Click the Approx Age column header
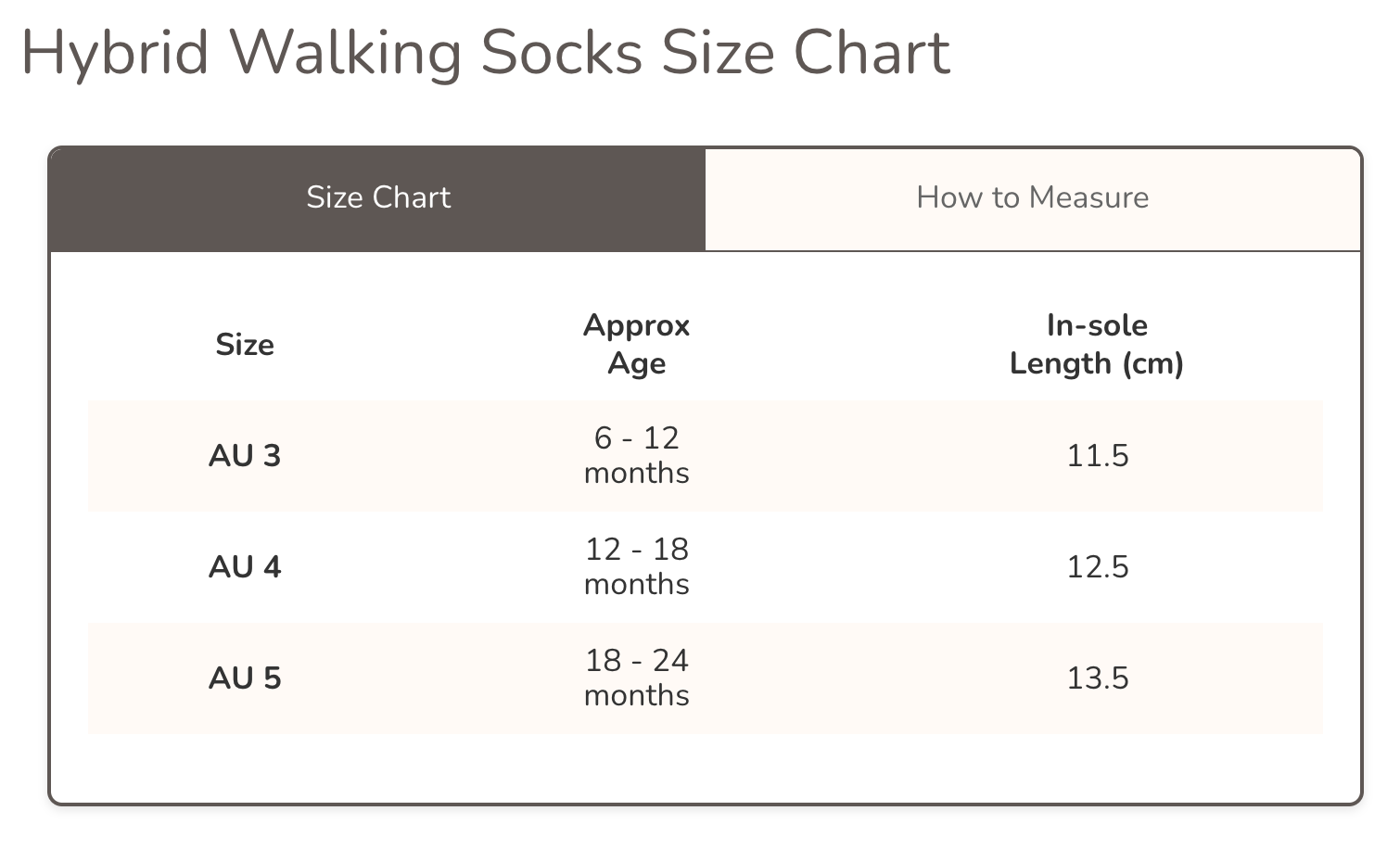Image resolution: width=1400 pixels, height=849 pixels. click(637, 344)
